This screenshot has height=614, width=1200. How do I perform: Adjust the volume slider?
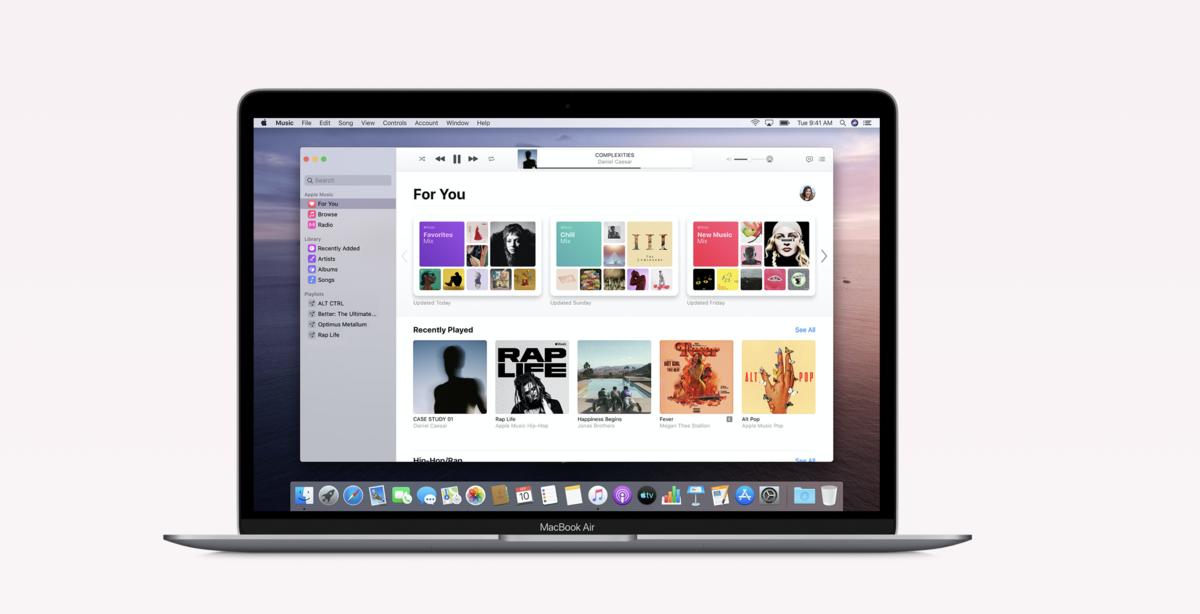coord(748,159)
